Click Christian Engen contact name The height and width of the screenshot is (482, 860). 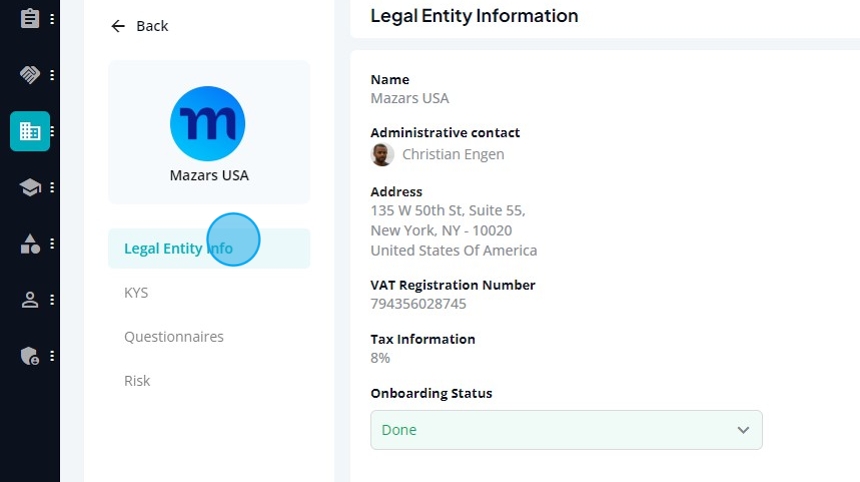tap(453, 155)
